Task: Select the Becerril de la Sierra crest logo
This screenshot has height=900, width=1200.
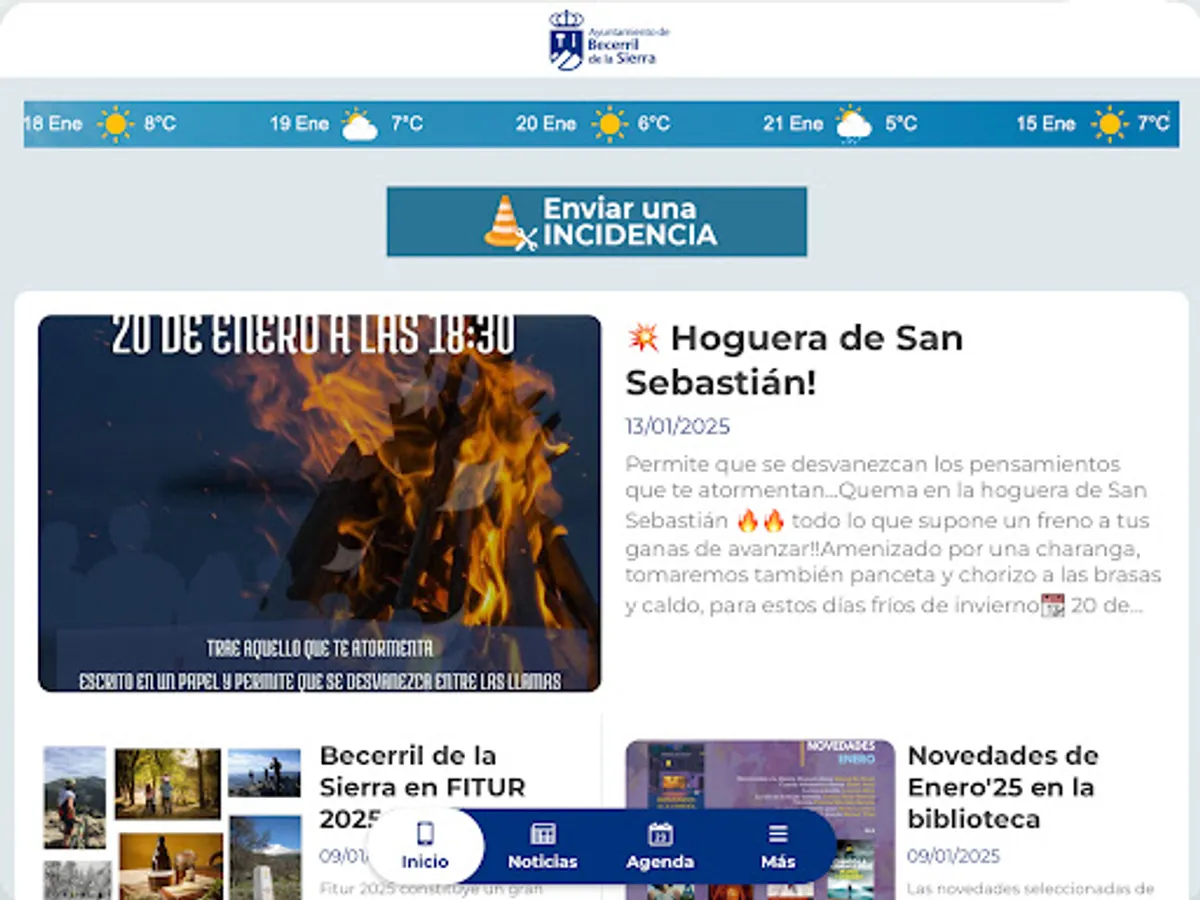Action: (566, 40)
